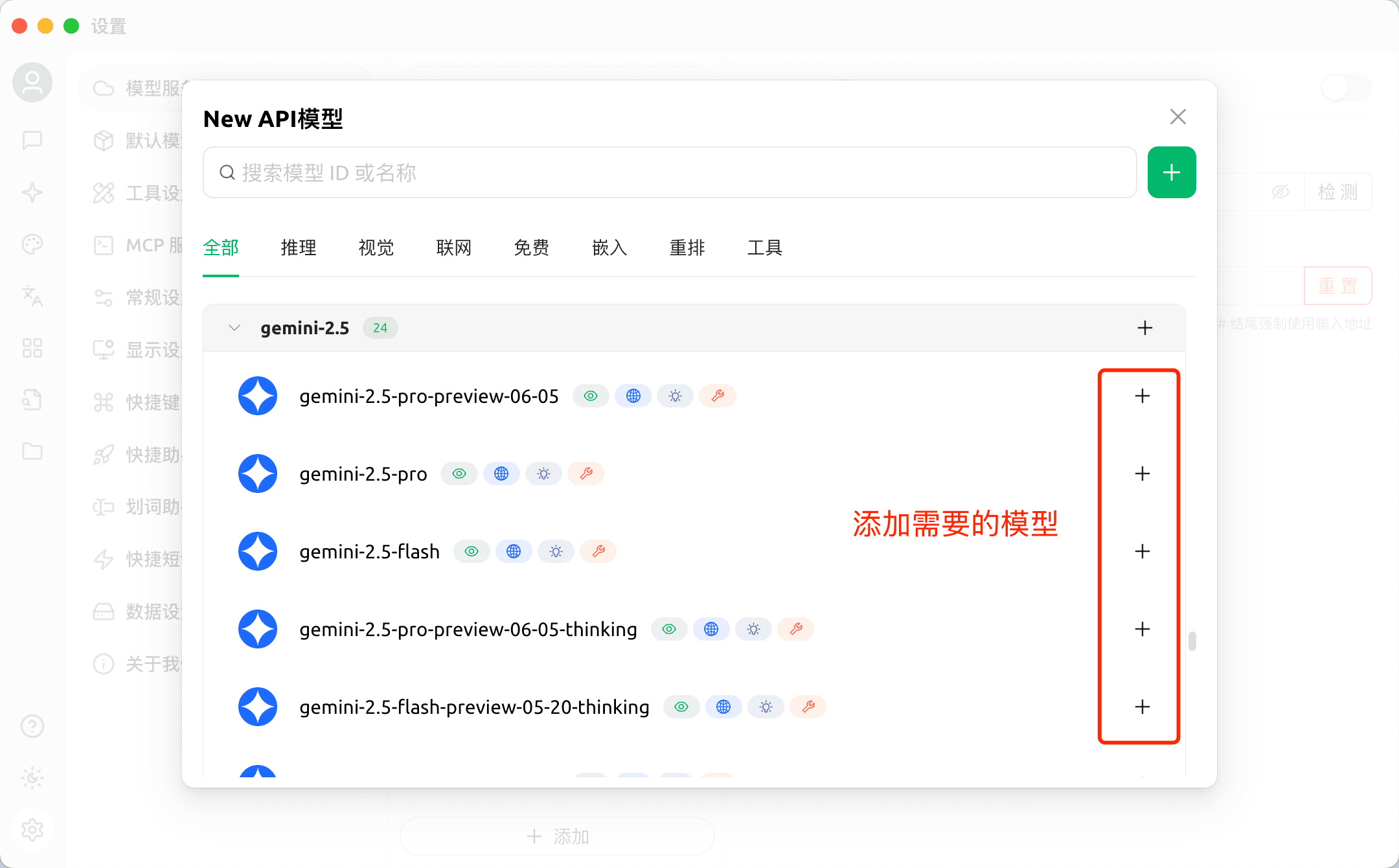The image size is (1399, 868).
Task: Open the apps grid icon in the sidebar
Action: 32,348
